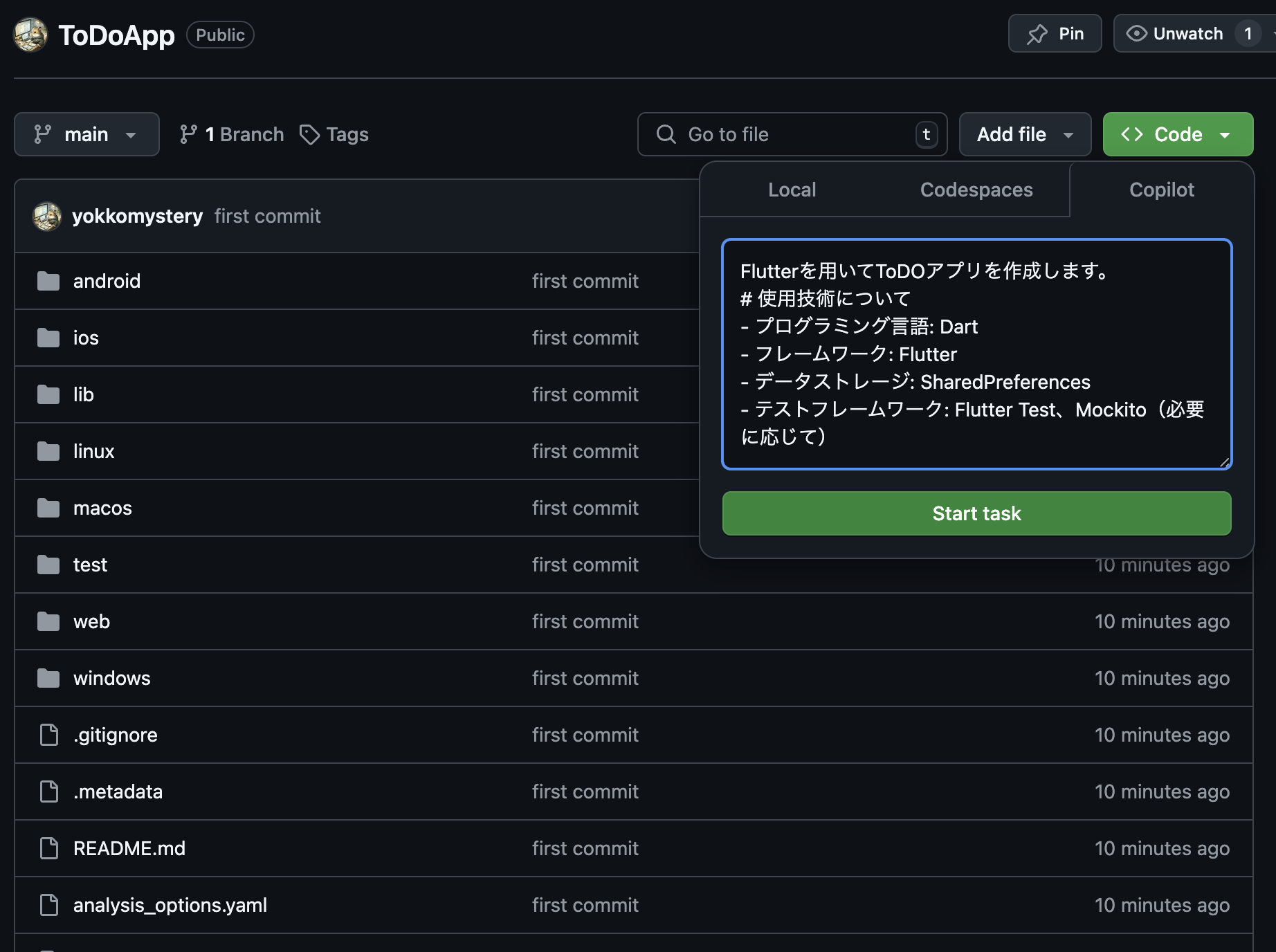Image resolution: width=1276 pixels, height=952 pixels.
Task: Open the ios directory link
Action: 86,338
